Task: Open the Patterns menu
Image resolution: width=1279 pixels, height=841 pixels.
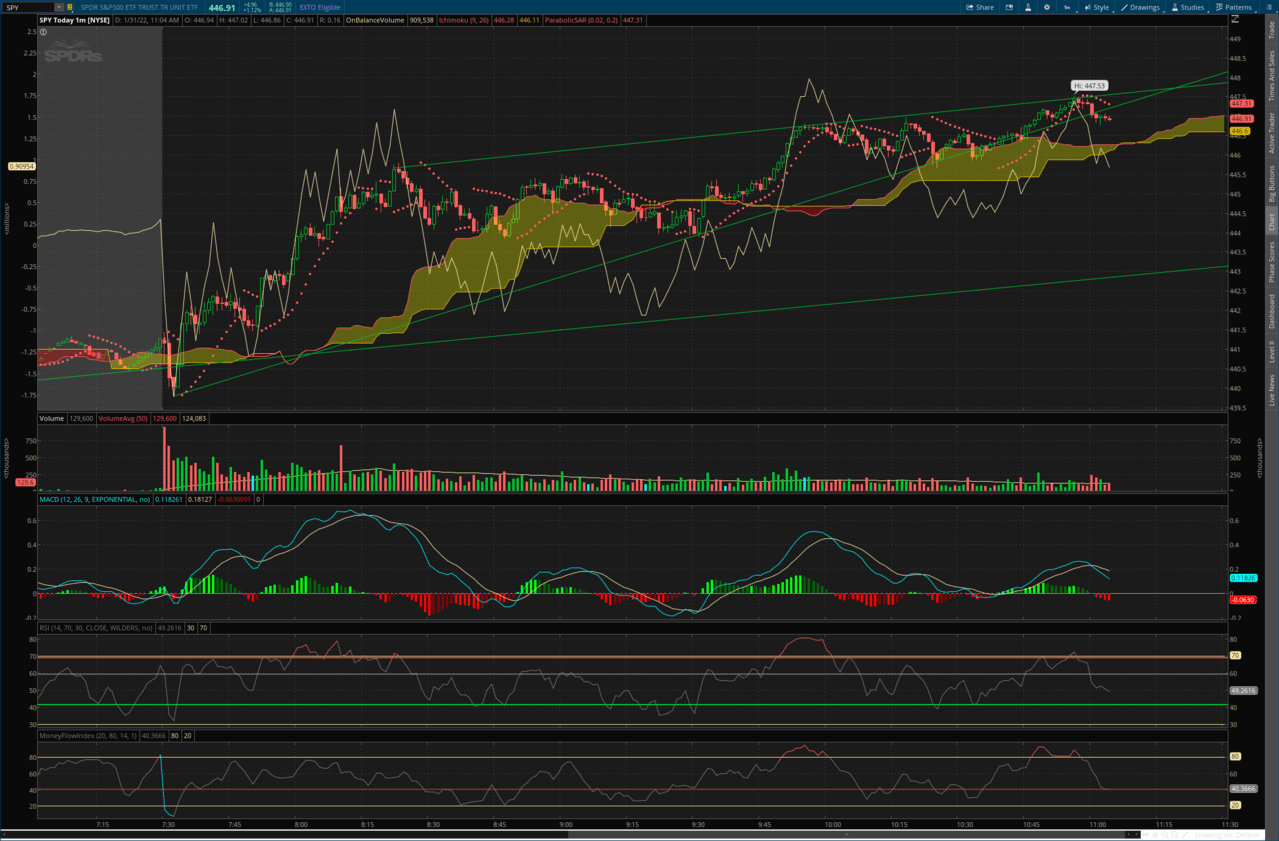Action: [x=1235, y=7]
